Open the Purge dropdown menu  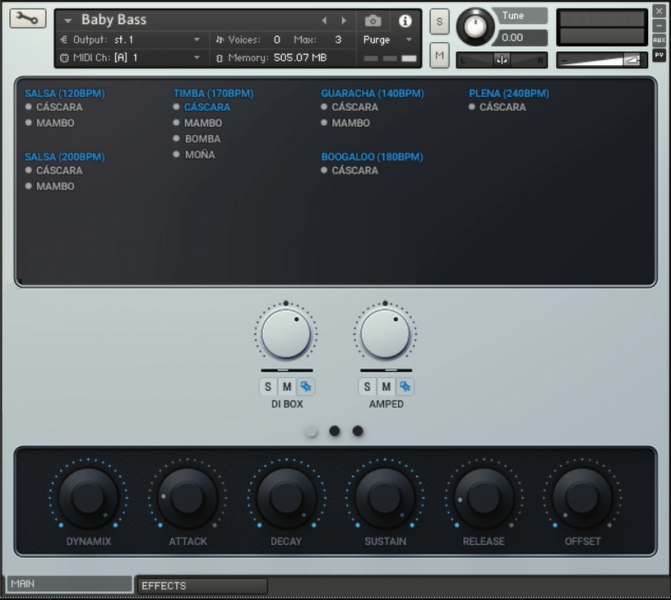(388, 40)
